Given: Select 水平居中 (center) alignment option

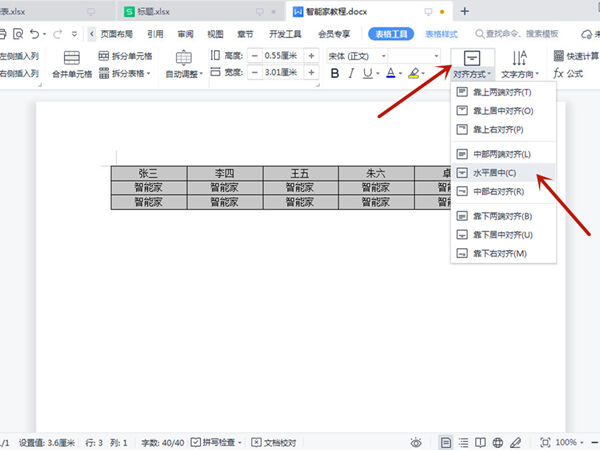Looking at the screenshot, I should (x=497, y=173).
